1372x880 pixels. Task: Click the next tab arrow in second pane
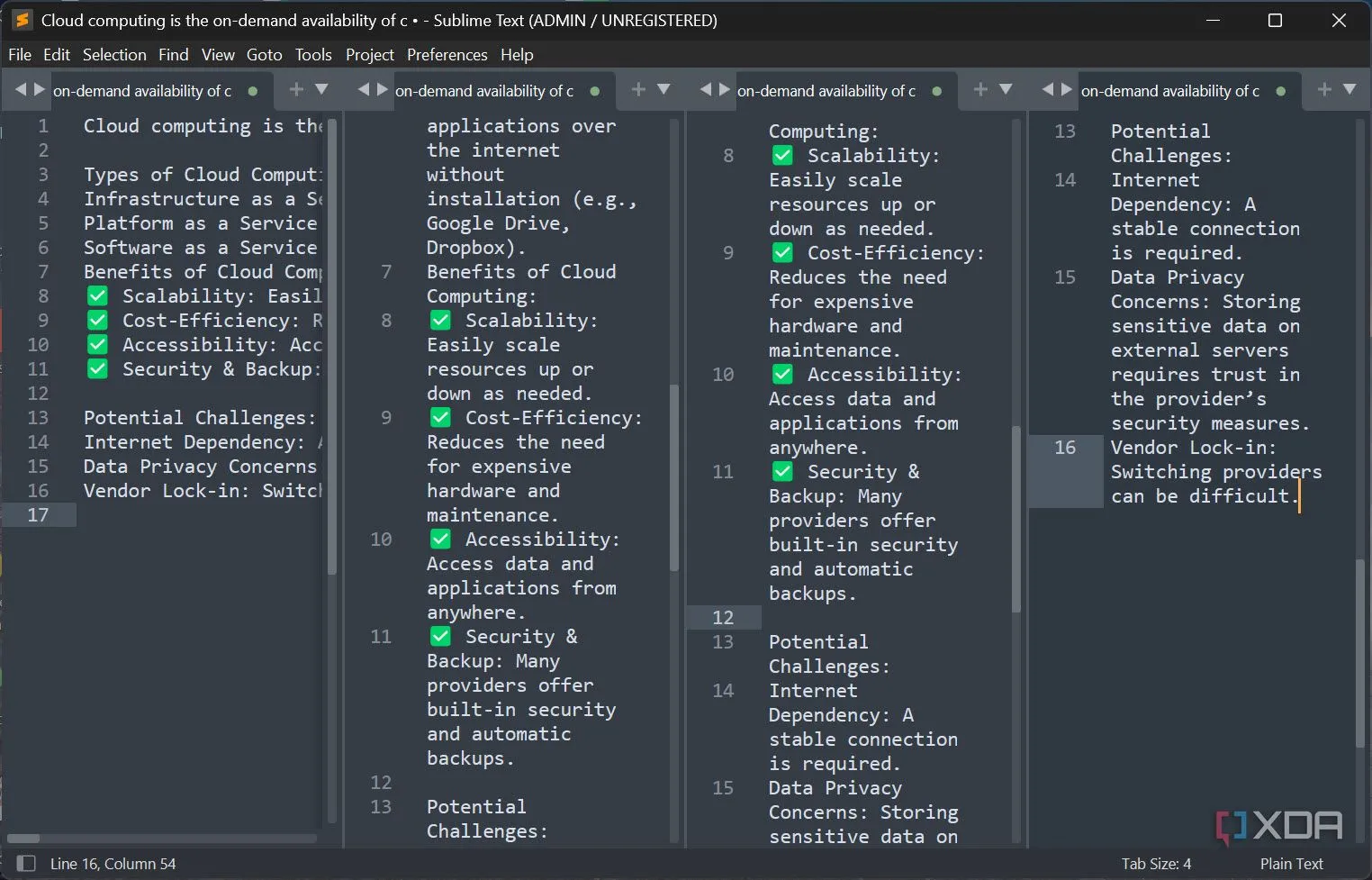pos(382,90)
